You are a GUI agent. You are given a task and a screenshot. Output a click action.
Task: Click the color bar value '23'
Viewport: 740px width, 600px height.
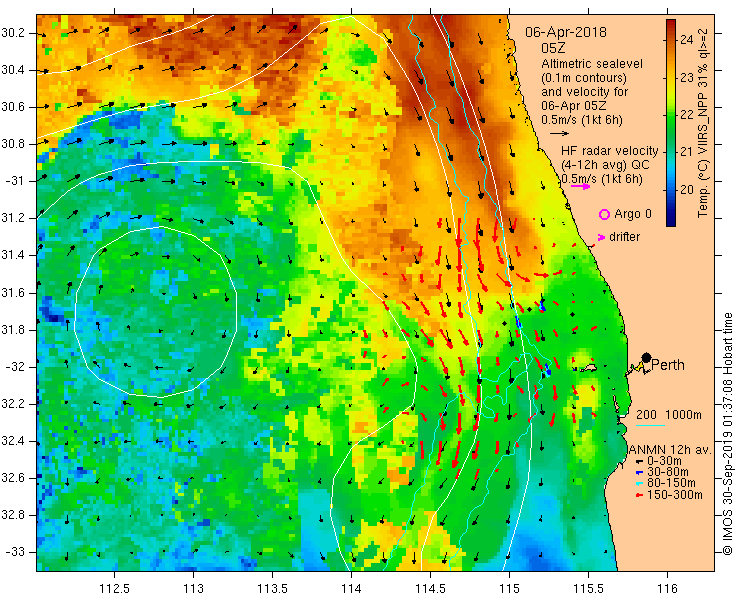coord(687,77)
